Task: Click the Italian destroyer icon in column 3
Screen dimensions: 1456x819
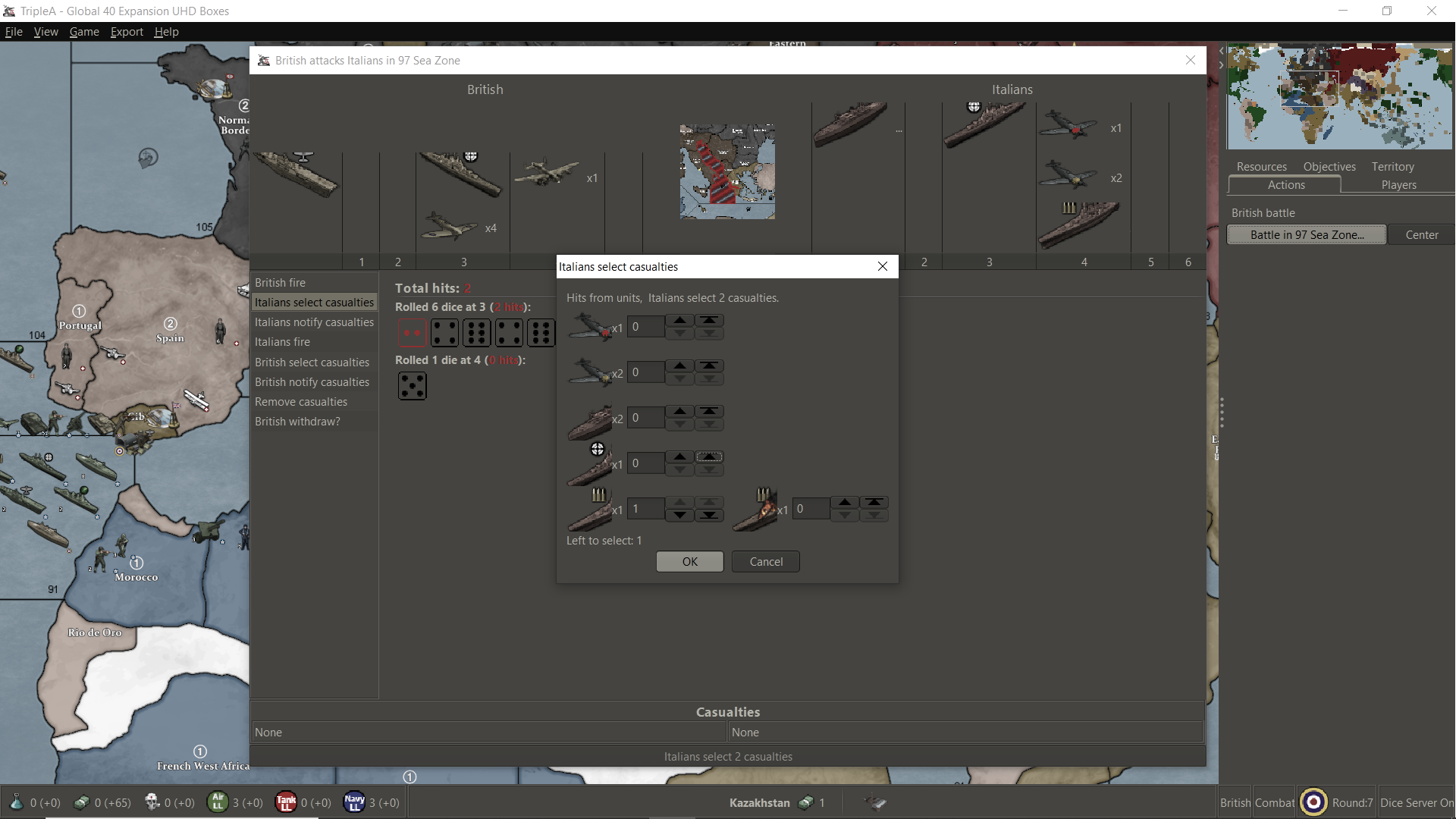Action: coord(984,124)
